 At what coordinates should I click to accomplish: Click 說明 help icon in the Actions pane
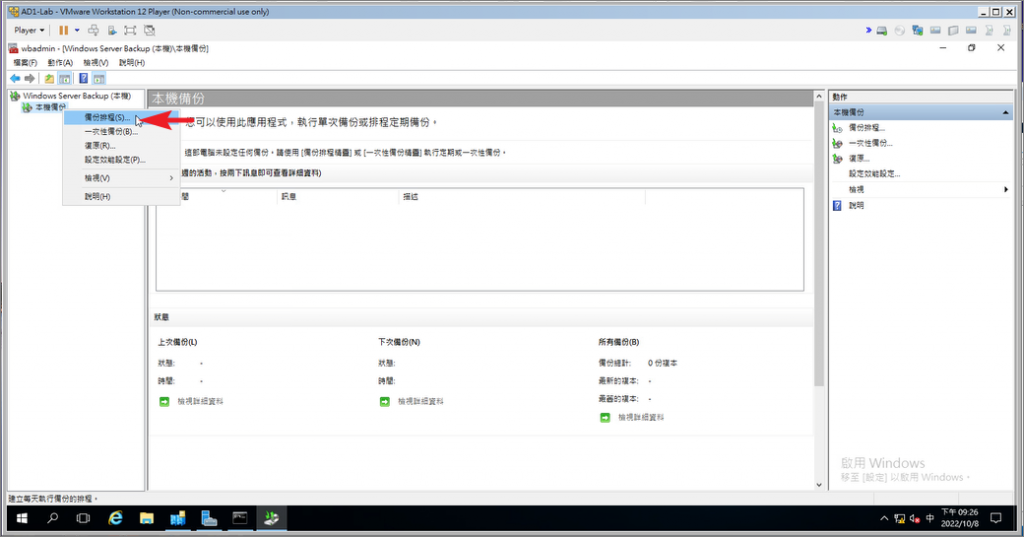[x=837, y=205]
